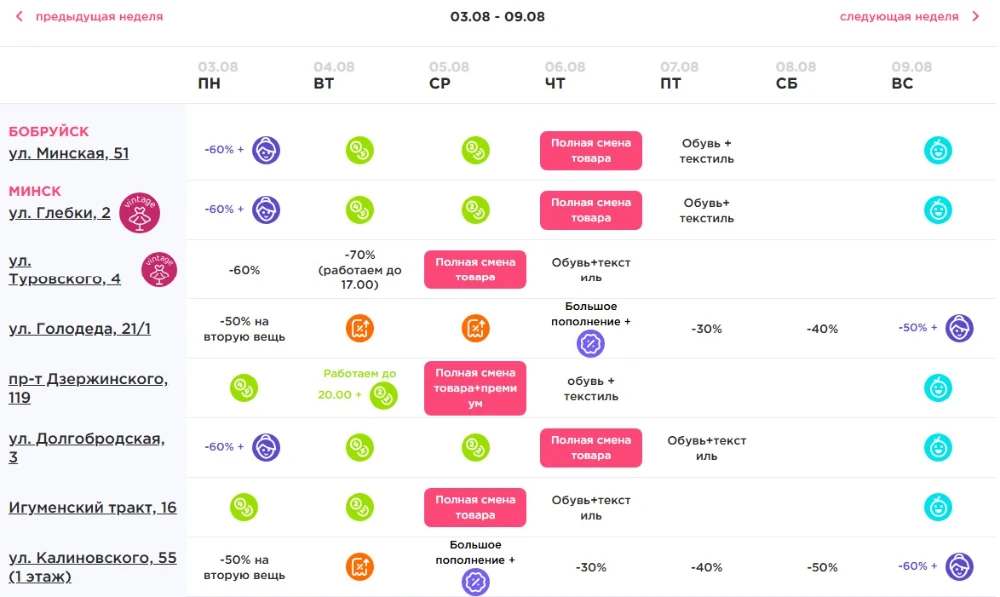Click the Thursday percent badge icon for ул. Голодеда
The width and height of the screenshot is (1000, 597).
pyautogui.click(x=591, y=344)
